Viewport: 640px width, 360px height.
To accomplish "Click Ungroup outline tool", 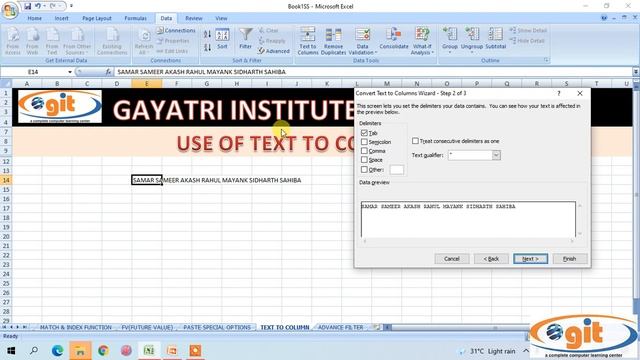I will tap(472, 40).
